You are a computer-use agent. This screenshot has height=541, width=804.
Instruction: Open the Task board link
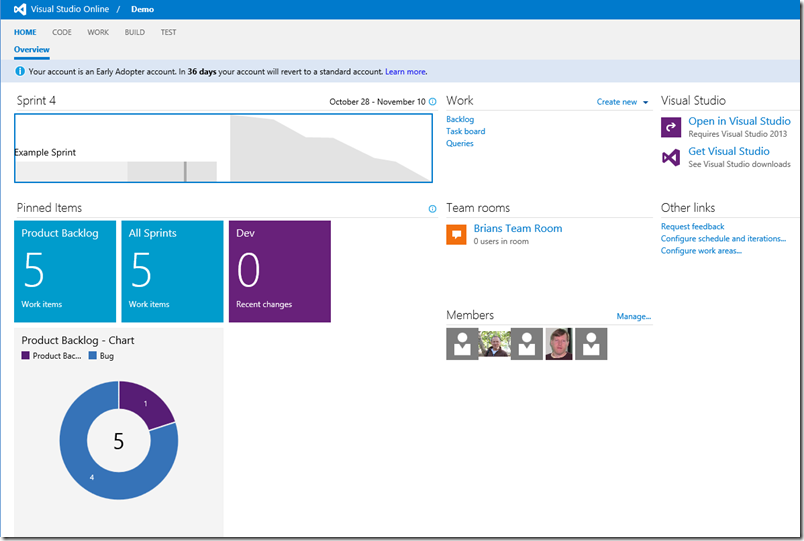pyautogui.click(x=466, y=131)
